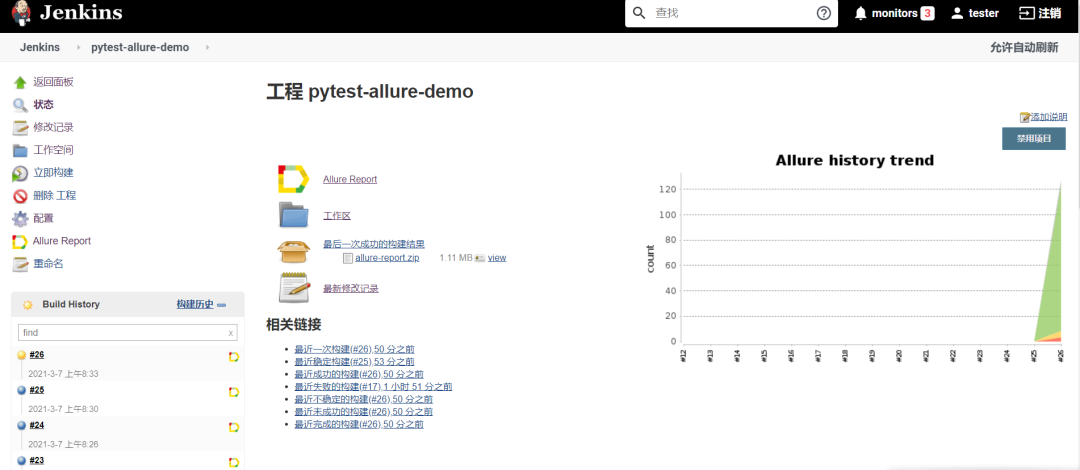Select 配置 in the sidebar

[x=43, y=218]
